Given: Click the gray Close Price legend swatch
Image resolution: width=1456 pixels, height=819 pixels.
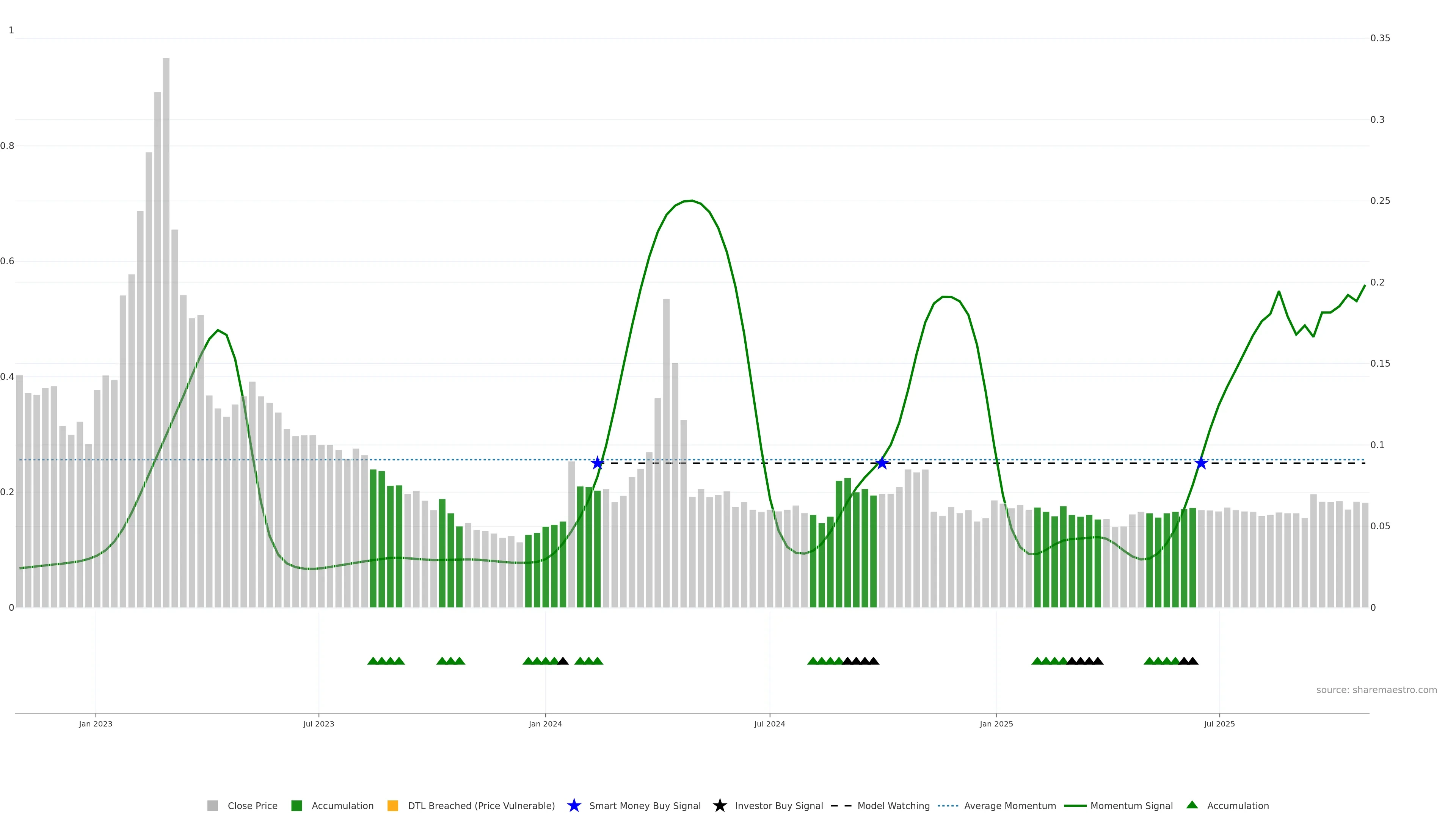Looking at the screenshot, I should point(212,805).
